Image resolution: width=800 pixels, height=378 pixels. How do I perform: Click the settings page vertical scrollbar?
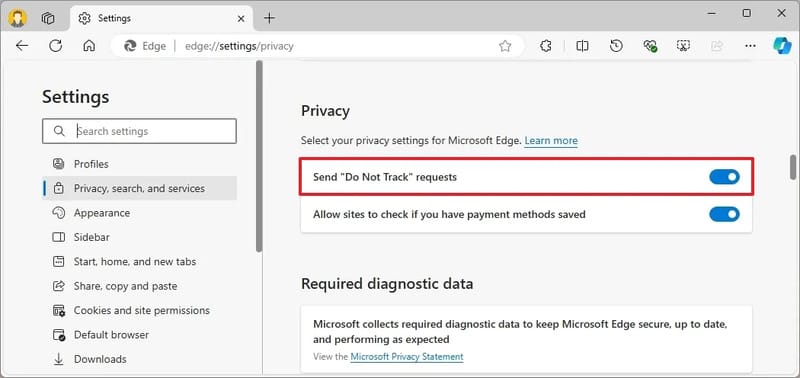tap(793, 167)
